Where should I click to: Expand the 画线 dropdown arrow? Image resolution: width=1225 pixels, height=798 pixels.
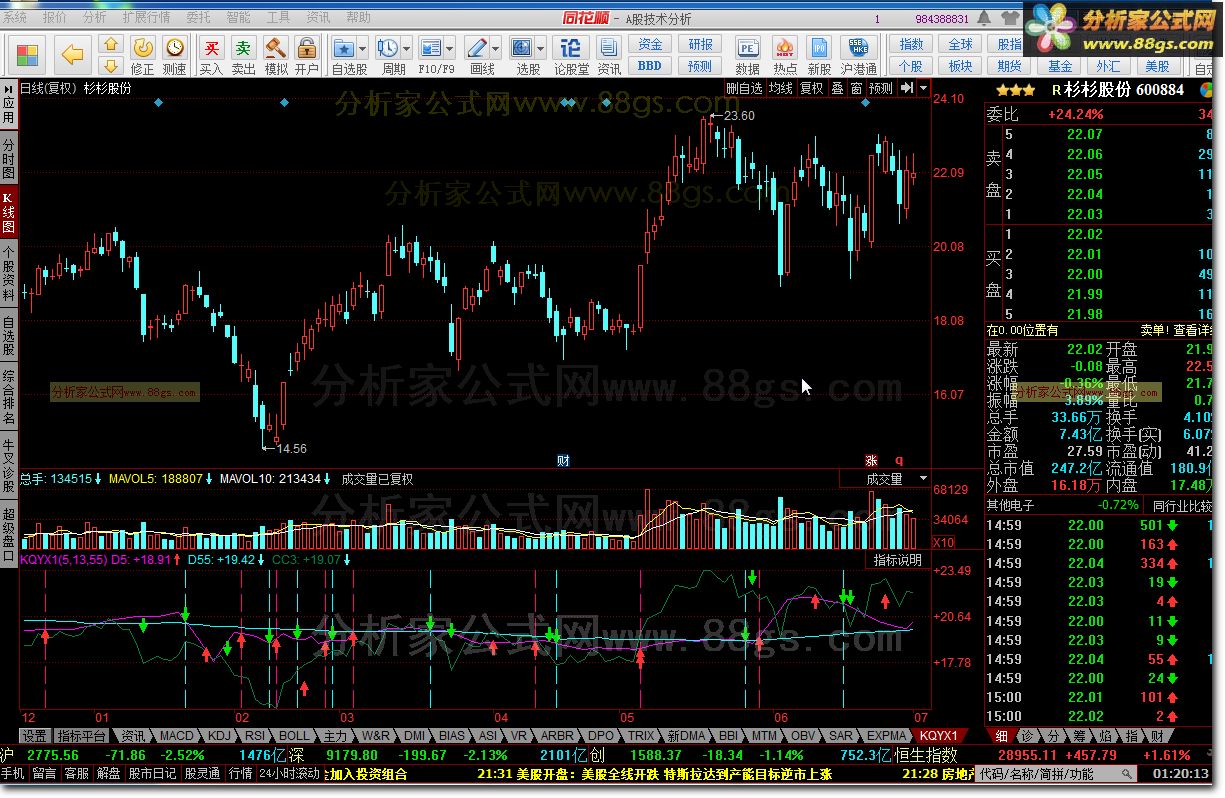tap(495, 47)
